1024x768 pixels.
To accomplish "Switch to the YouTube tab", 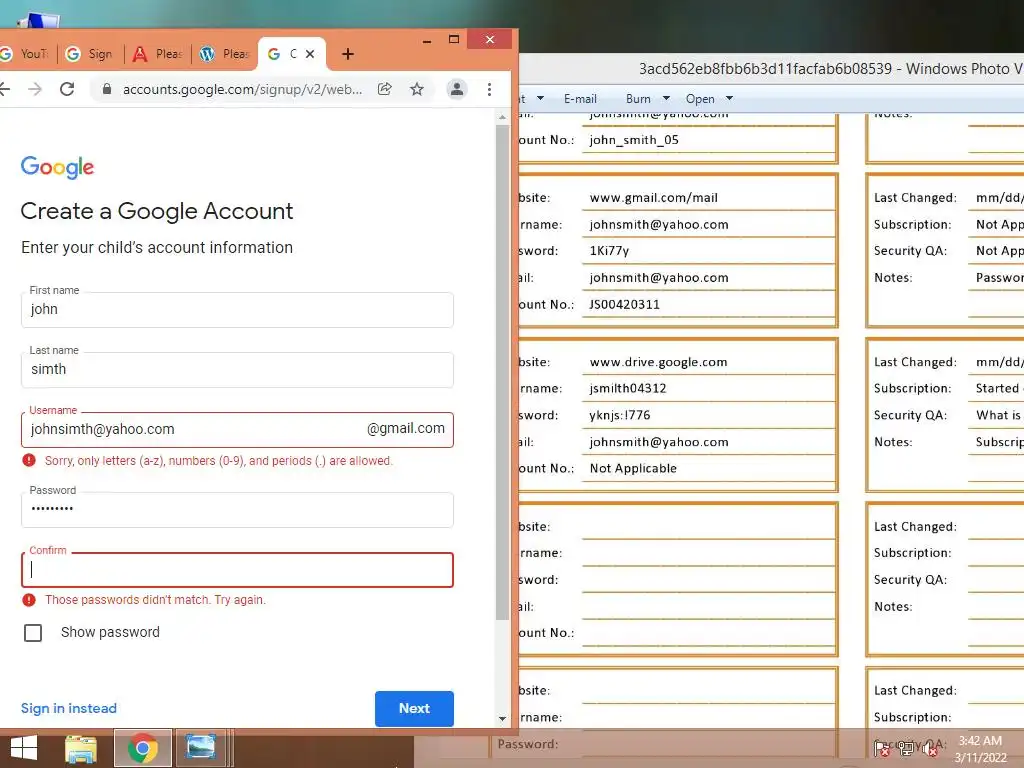I will (x=25, y=54).
